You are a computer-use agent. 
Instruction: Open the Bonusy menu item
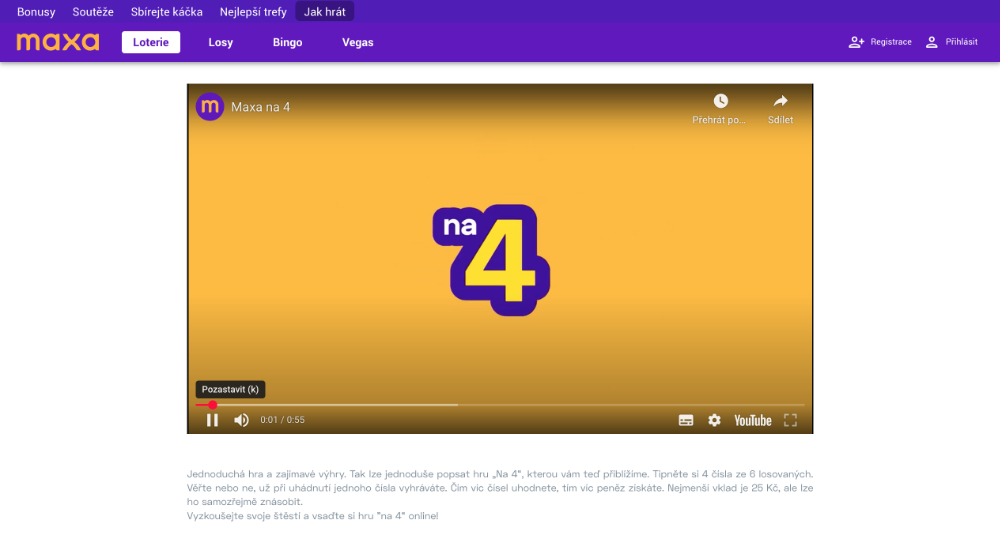(x=36, y=12)
